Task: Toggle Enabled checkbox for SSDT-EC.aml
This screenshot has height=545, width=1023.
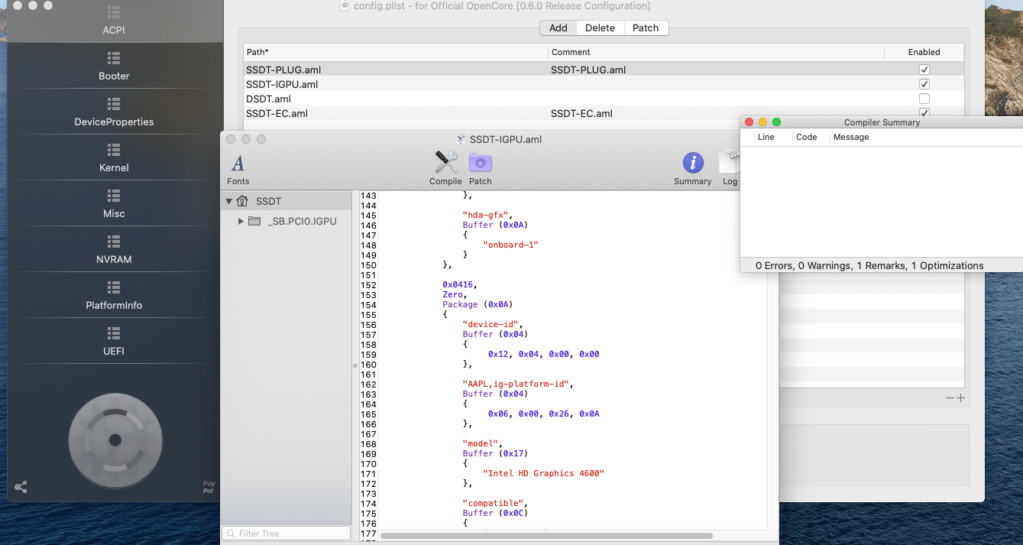Action: pyautogui.click(x=924, y=113)
